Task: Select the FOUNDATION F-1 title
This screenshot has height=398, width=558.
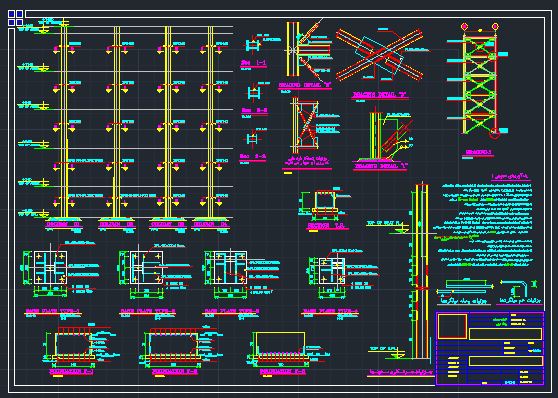Action: (x=72, y=372)
